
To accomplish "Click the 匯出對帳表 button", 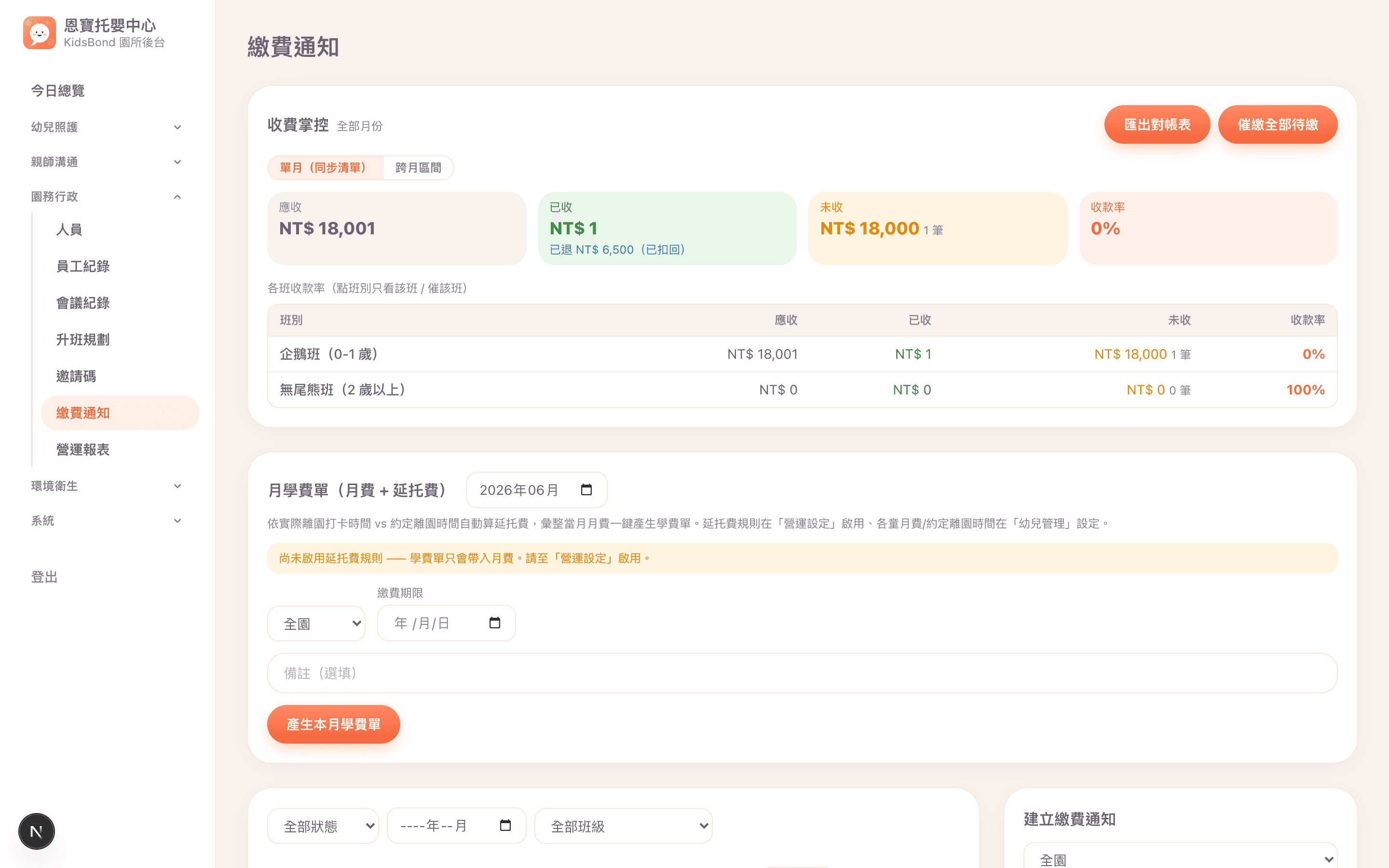I will (1157, 124).
